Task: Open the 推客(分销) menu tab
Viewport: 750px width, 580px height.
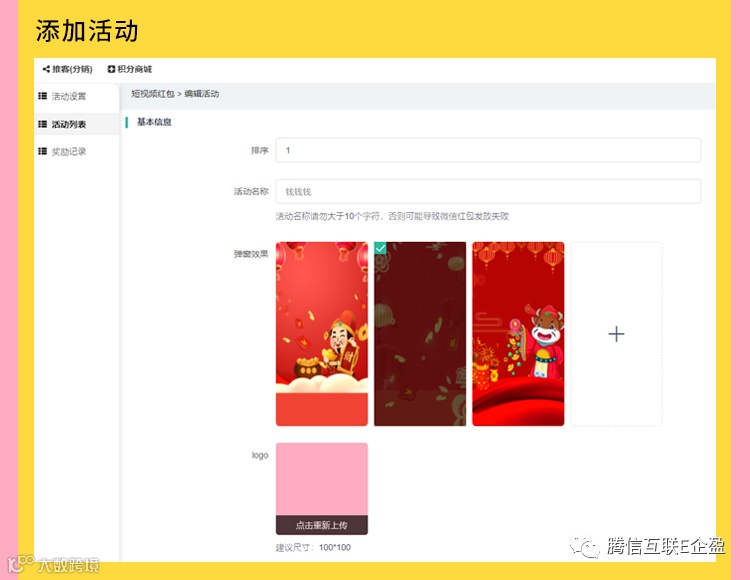Action: tap(67, 69)
